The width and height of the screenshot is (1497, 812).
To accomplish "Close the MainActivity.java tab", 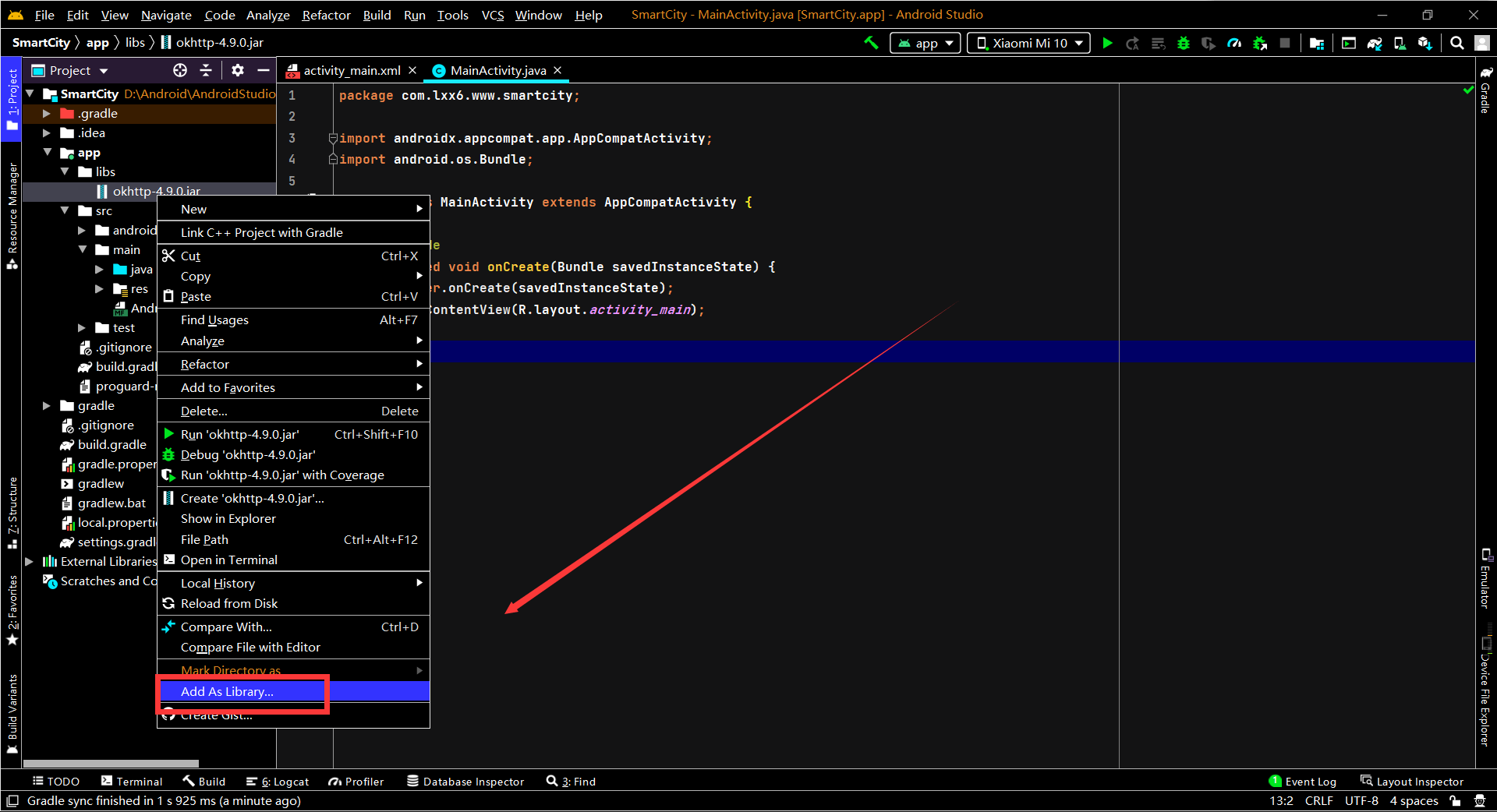I will click(557, 70).
